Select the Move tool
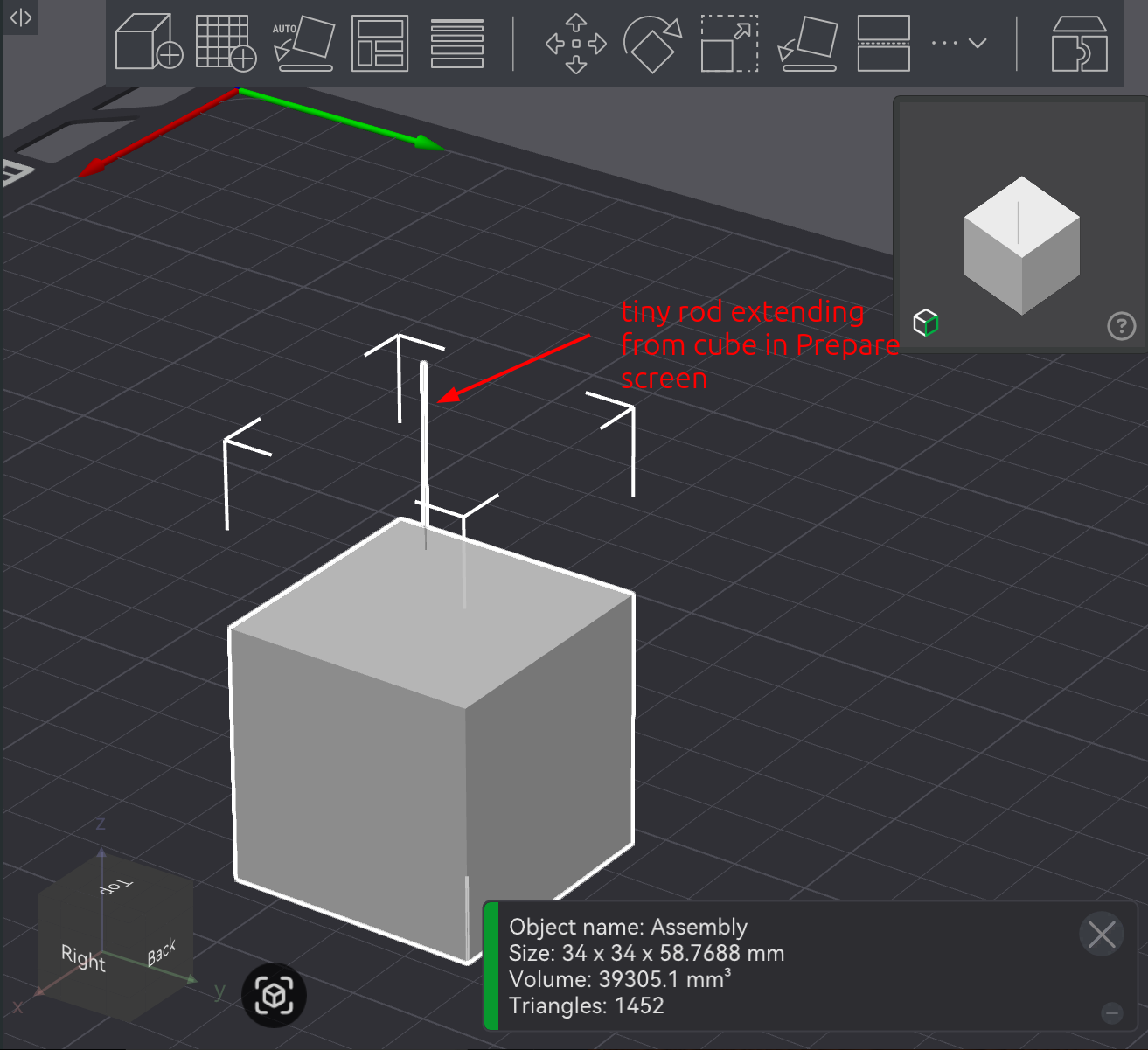Viewport: 1148px width, 1050px height. click(x=575, y=43)
